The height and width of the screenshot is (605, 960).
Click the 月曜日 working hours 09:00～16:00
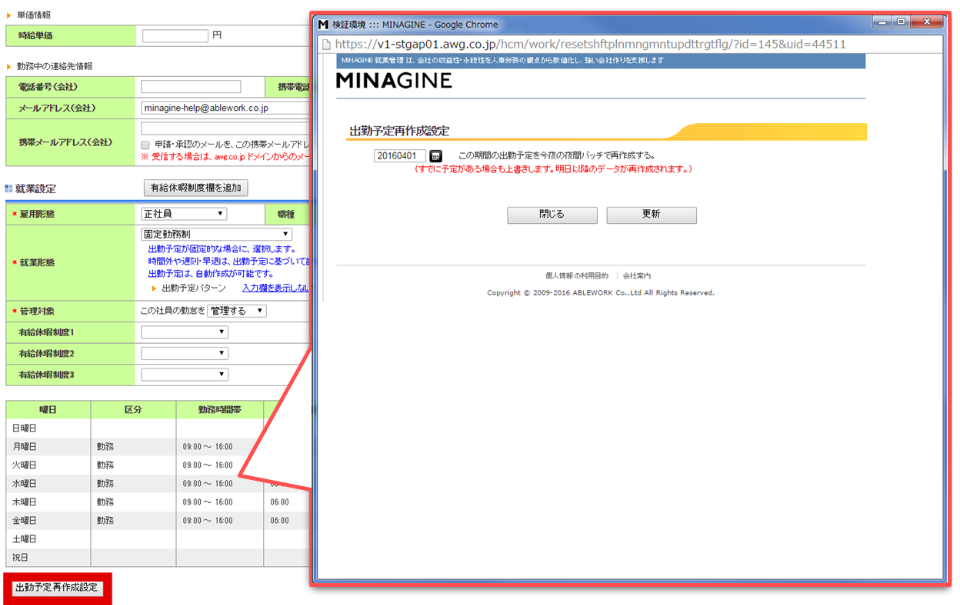pos(208,447)
